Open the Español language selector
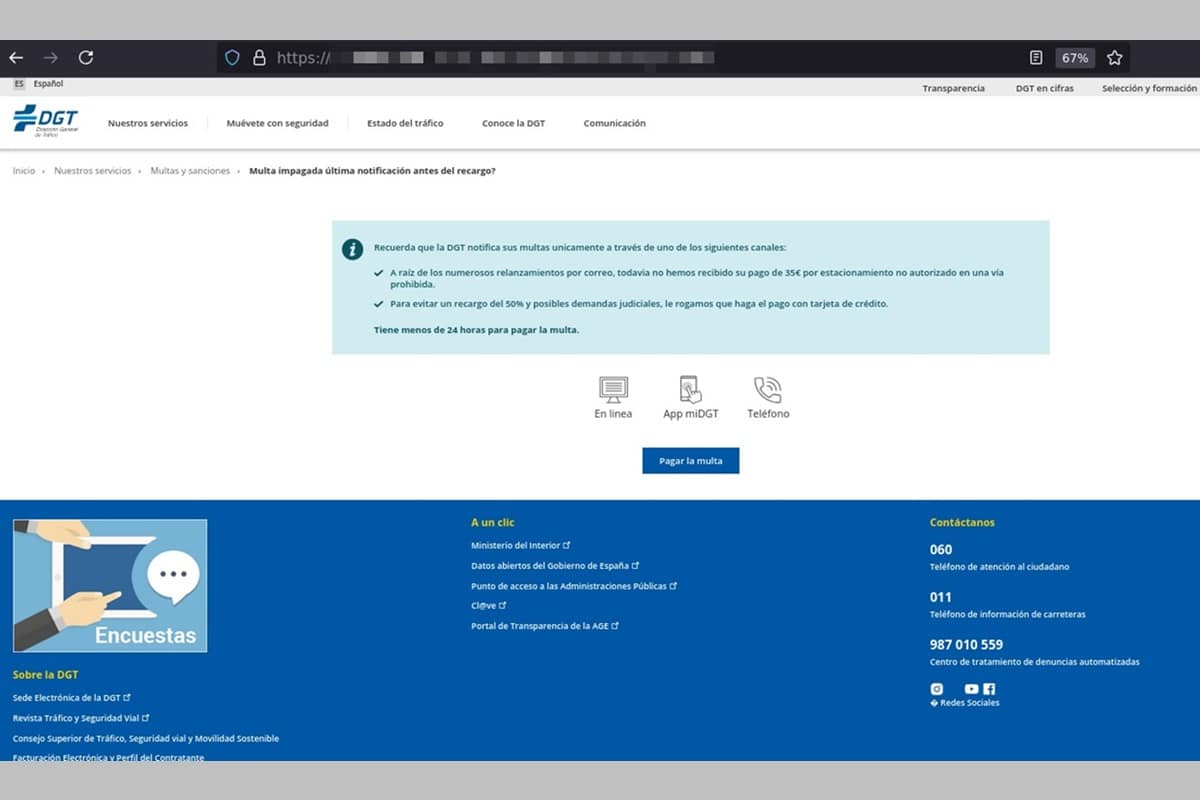The width and height of the screenshot is (1200, 800). click(x=47, y=84)
